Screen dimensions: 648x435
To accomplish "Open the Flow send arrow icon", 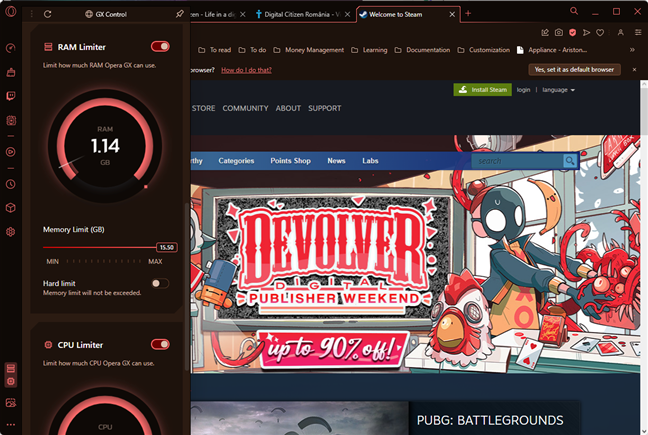I will [x=586, y=32].
